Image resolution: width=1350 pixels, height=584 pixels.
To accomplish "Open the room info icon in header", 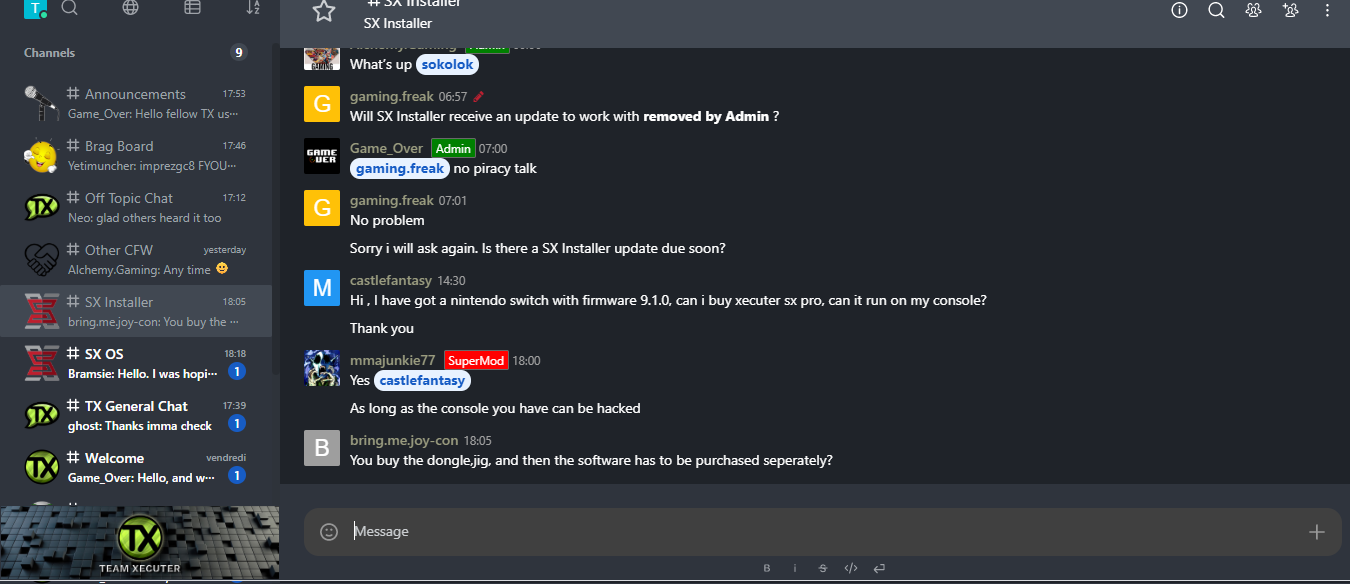I will 1179,10.
